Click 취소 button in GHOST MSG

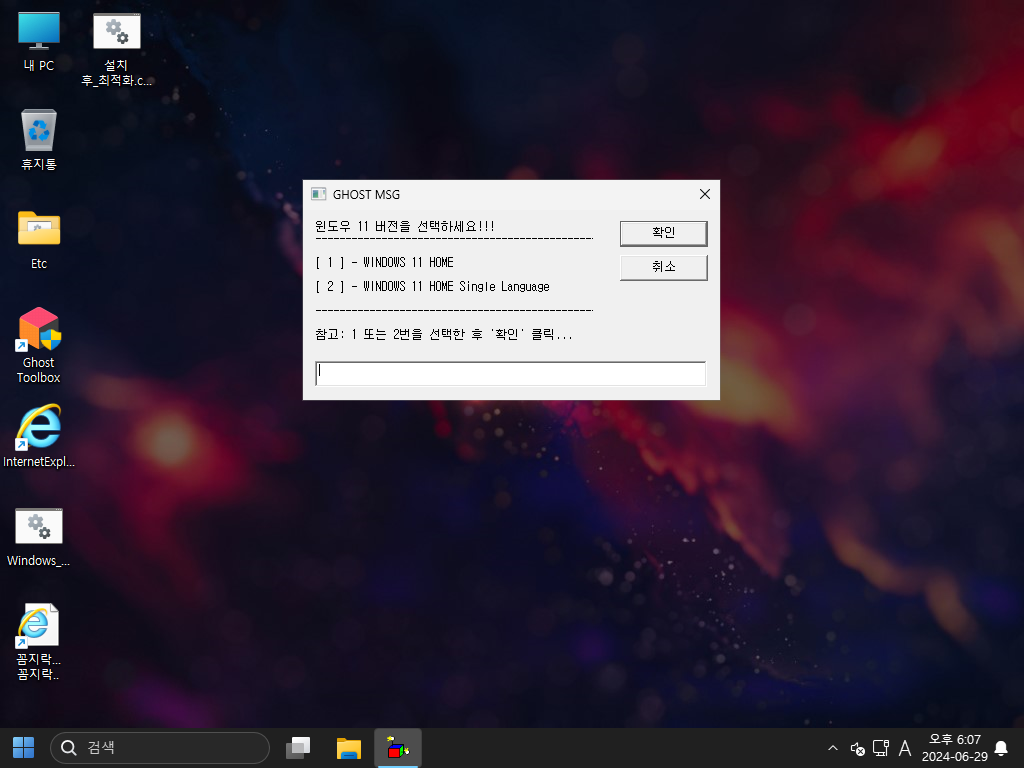[664, 267]
